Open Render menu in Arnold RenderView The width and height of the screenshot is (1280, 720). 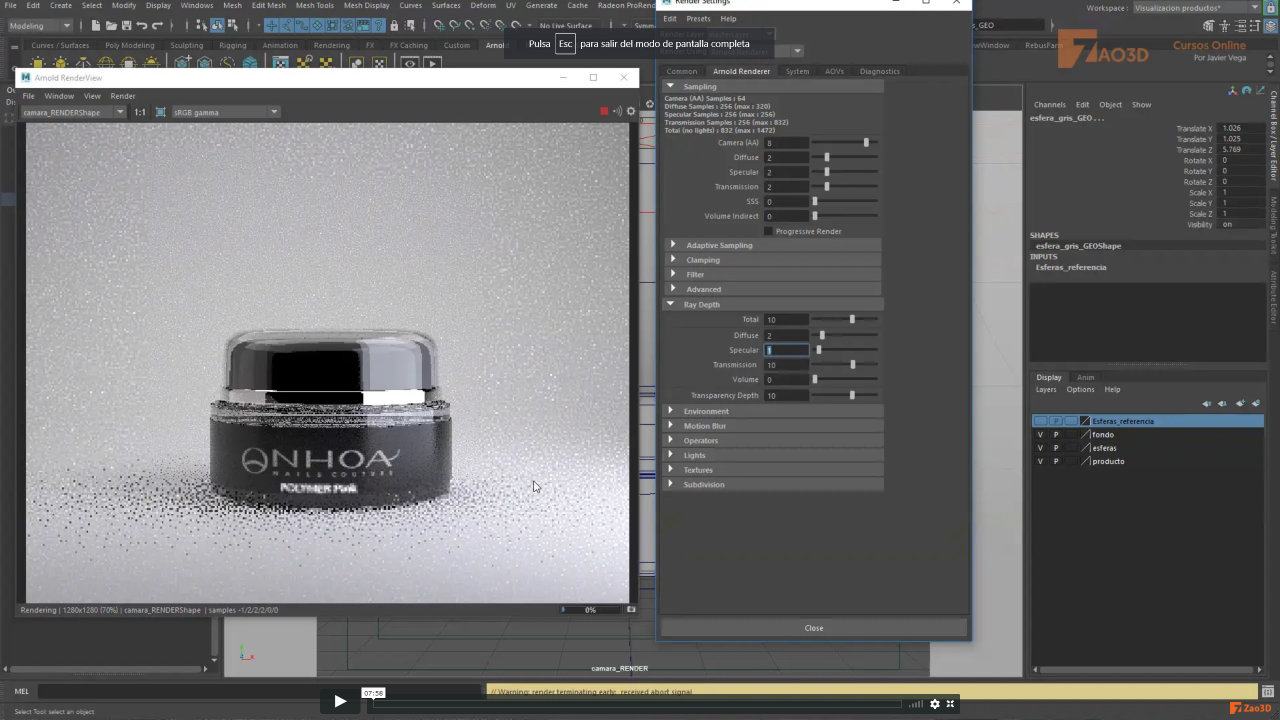tap(123, 96)
